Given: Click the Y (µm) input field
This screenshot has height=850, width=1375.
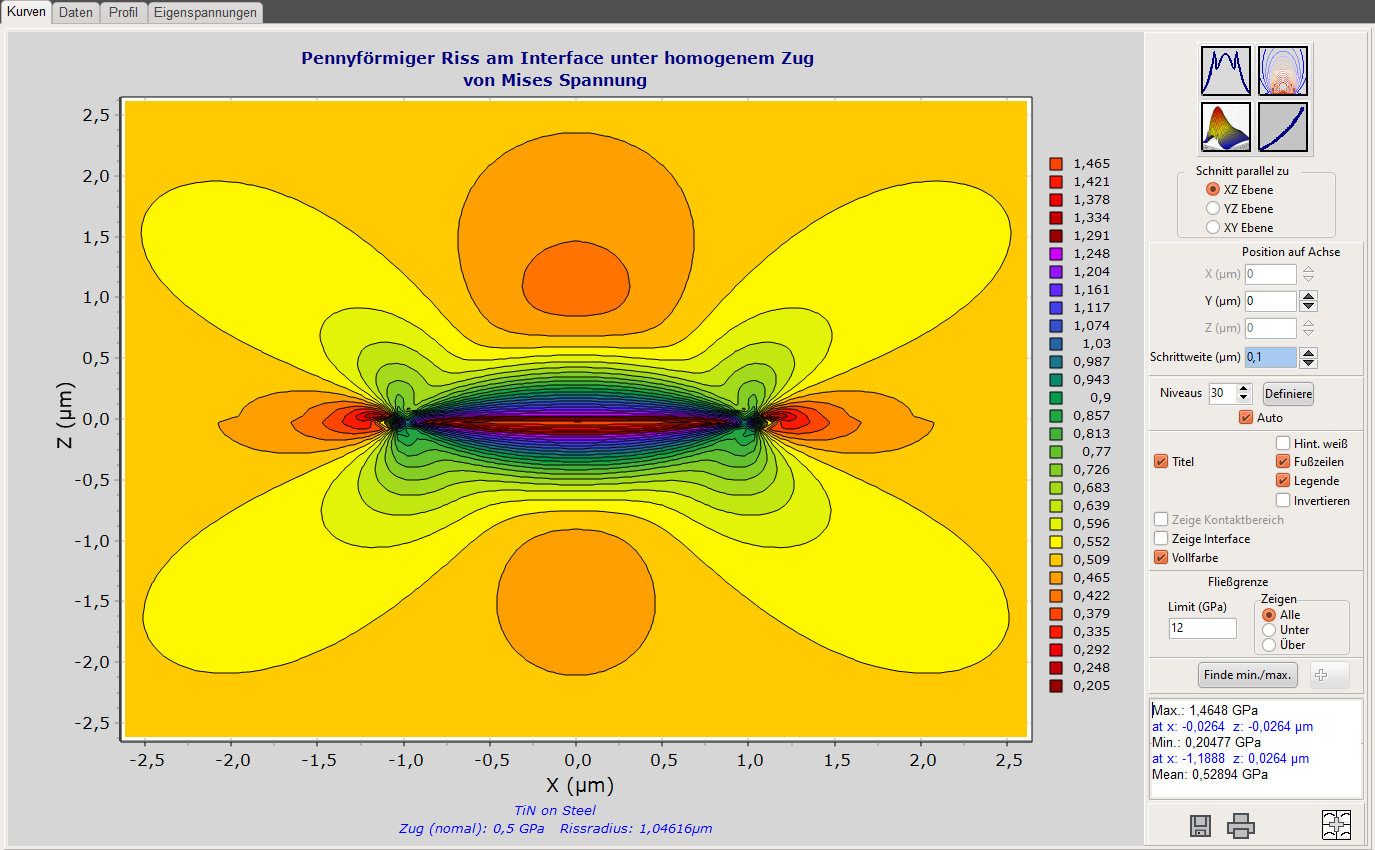Looking at the screenshot, I should [1271, 301].
